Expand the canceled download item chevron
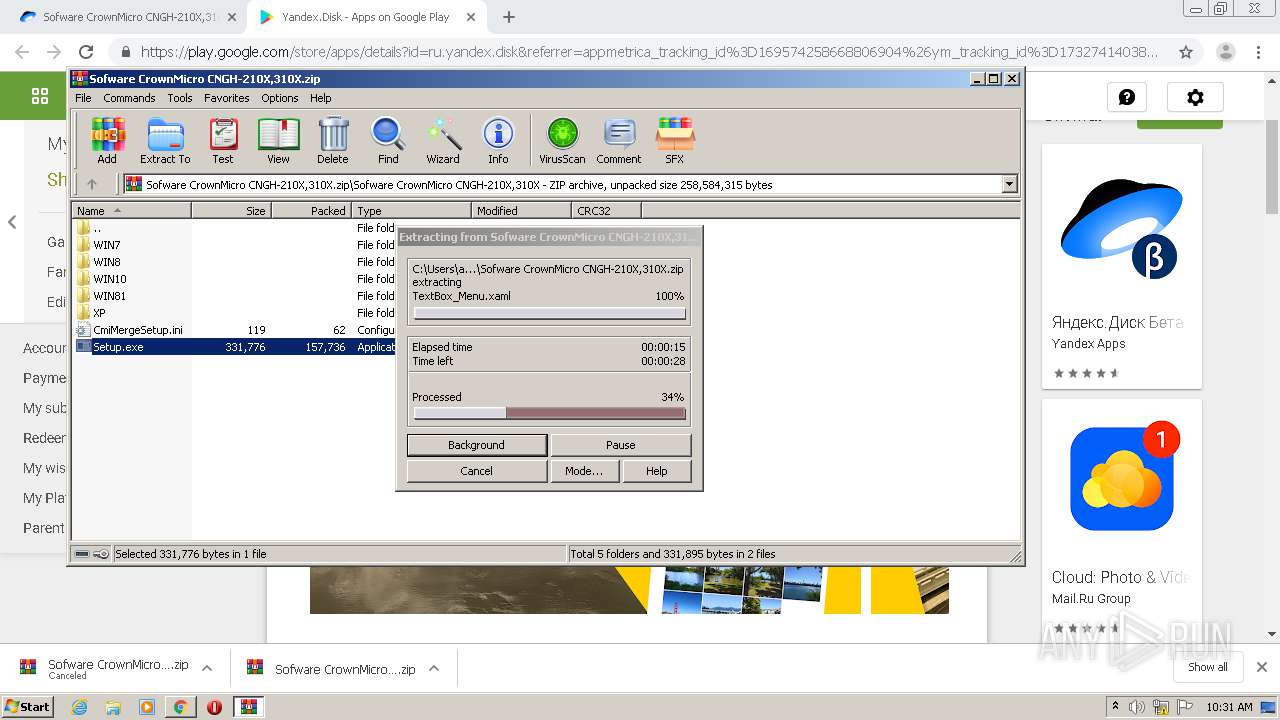The width and height of the screenshot is (1280, 720). (x=207, y=668)
